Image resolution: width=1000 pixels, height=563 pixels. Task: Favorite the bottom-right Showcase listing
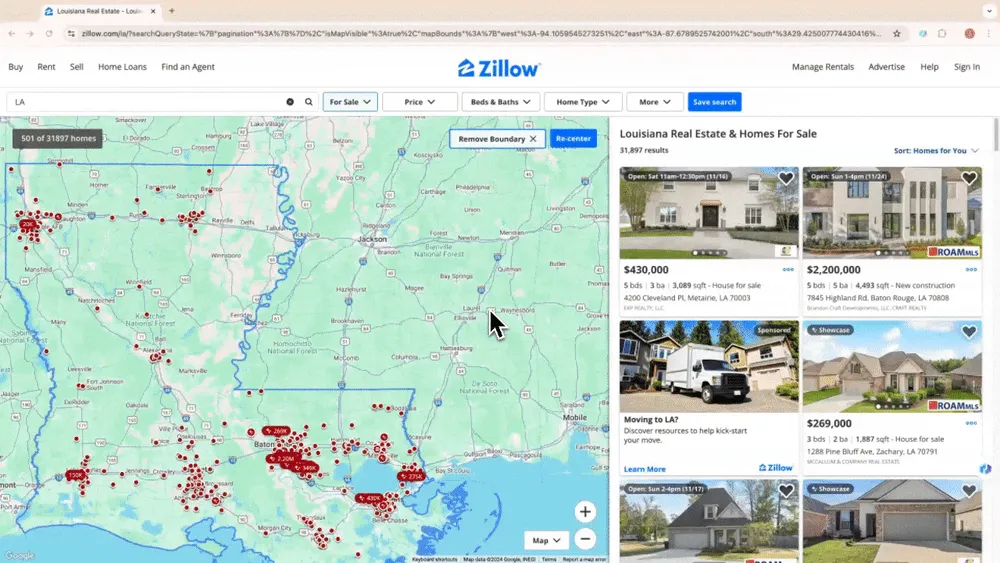(x=969, y=490)
